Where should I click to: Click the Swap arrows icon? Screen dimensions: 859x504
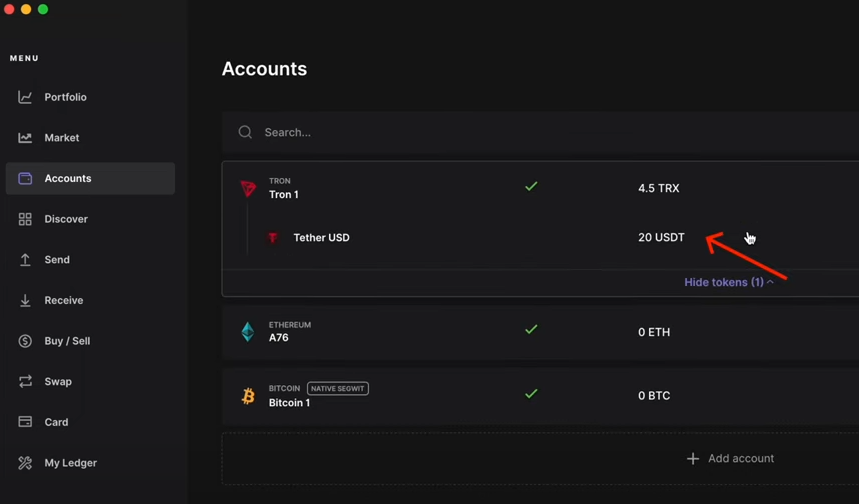25,382
